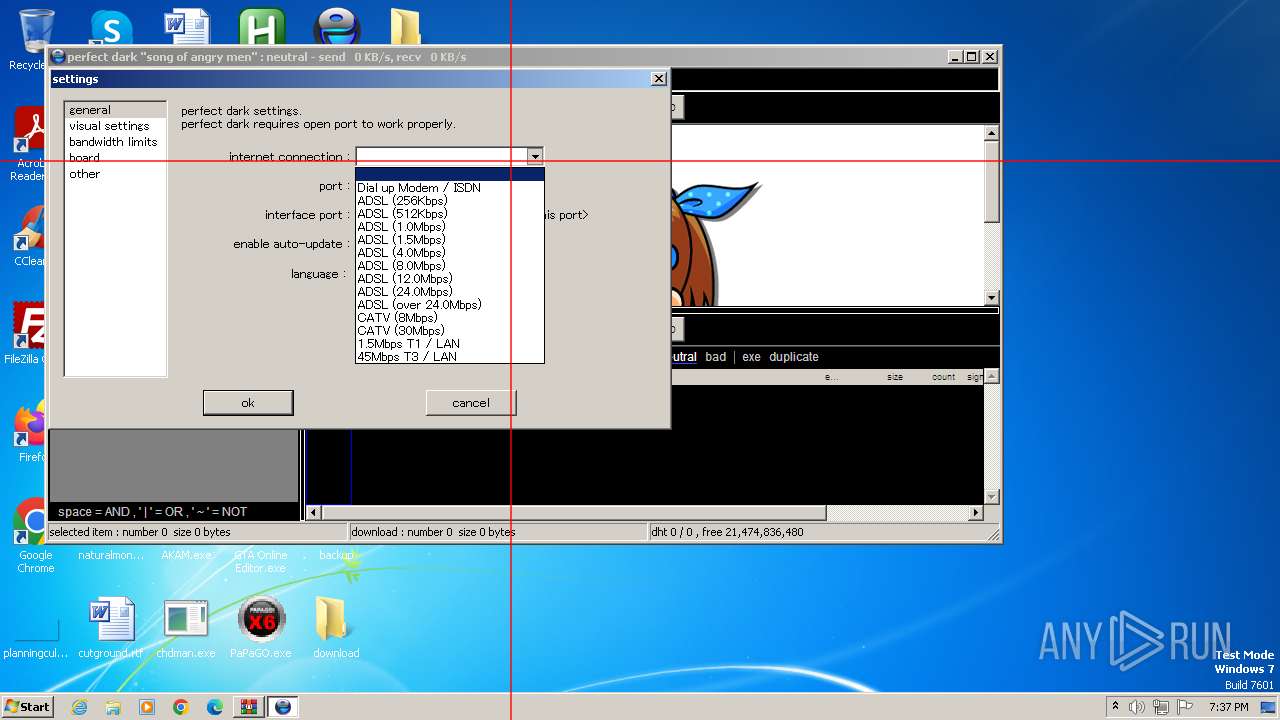1280x720 pixels.
Task: Switch to the bad filter tab
Action: (x=716, y=357)
